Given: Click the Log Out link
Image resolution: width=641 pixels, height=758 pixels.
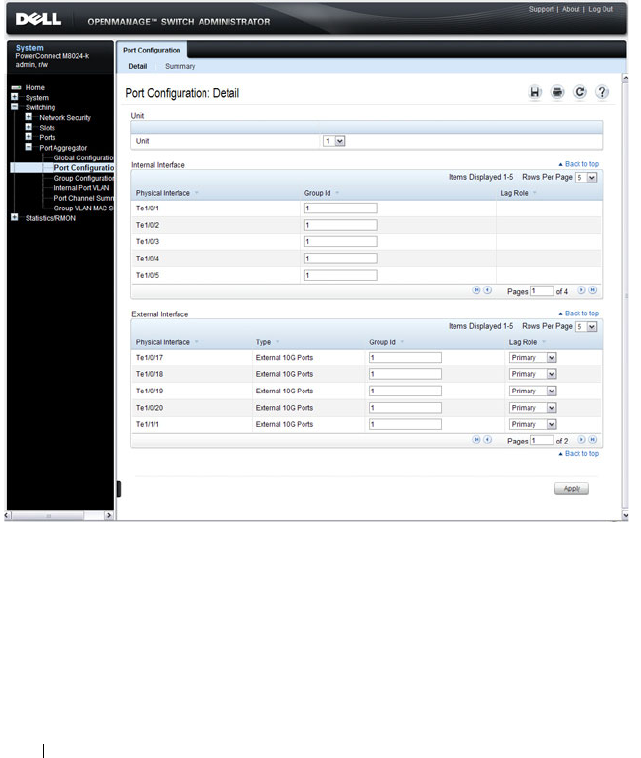Looking at the screenshot, I should pyautogui.click(x=600, y=9).
